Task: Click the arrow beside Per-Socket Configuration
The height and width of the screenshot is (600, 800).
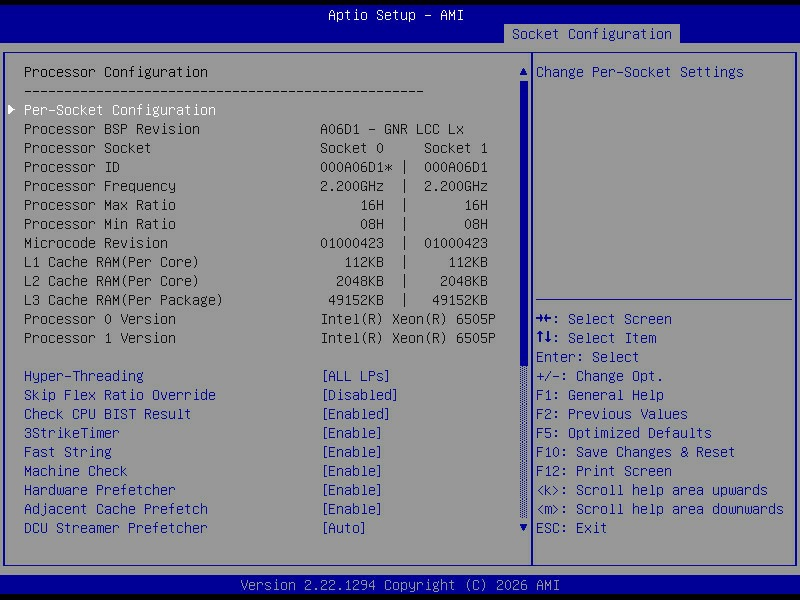Action: click(x=11, y=110)
